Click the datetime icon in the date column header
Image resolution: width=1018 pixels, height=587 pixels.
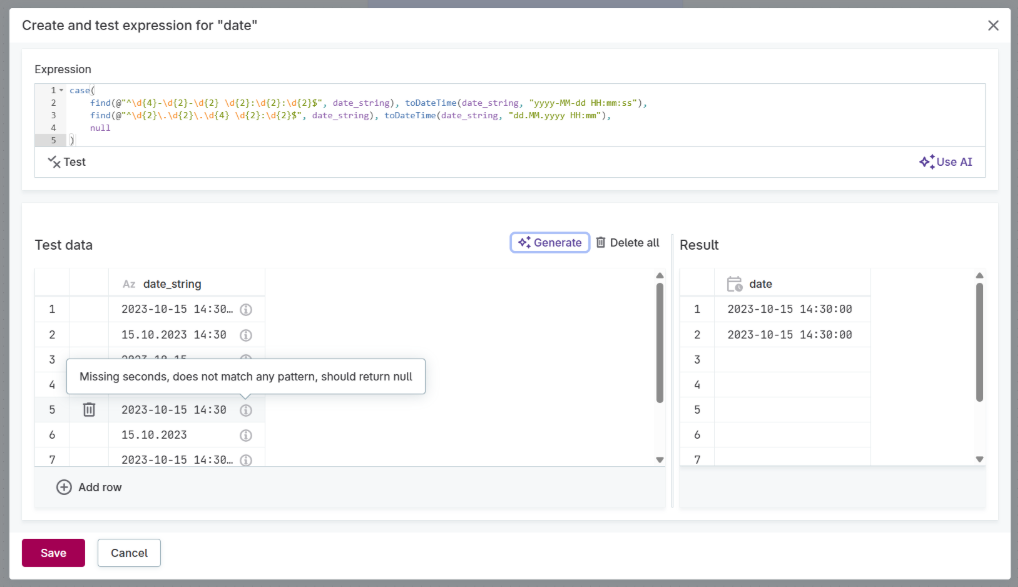coord(734,283)
